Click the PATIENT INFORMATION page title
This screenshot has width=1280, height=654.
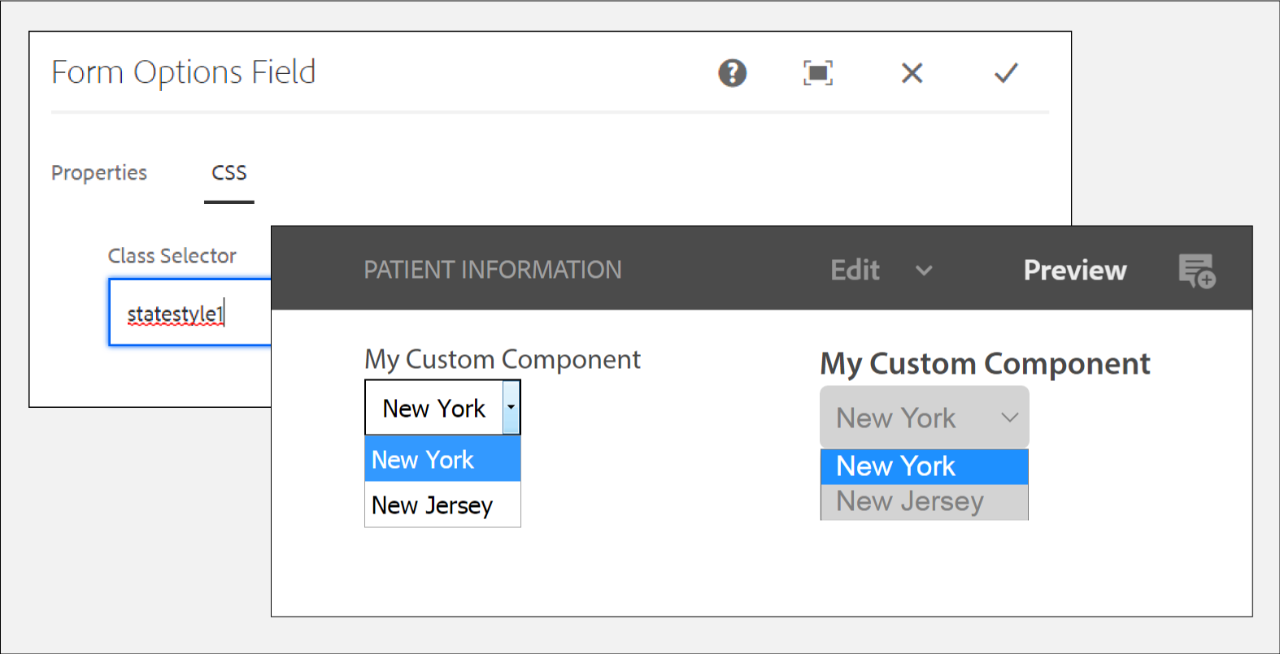[492, 270]
